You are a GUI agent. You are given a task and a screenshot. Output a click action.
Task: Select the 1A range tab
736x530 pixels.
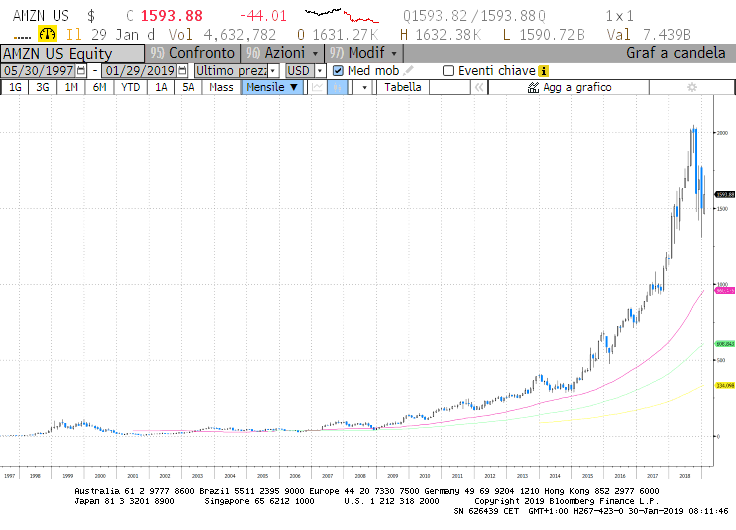pyautogui.click(x=161, y=87)
